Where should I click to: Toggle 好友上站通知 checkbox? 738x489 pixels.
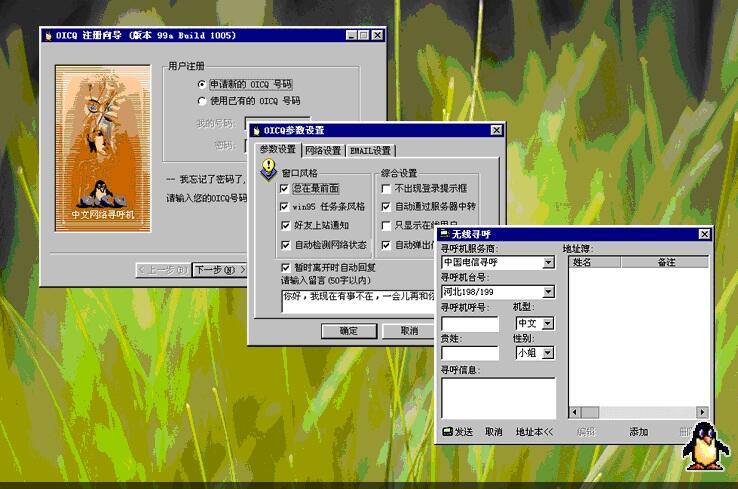pos(285,225)
